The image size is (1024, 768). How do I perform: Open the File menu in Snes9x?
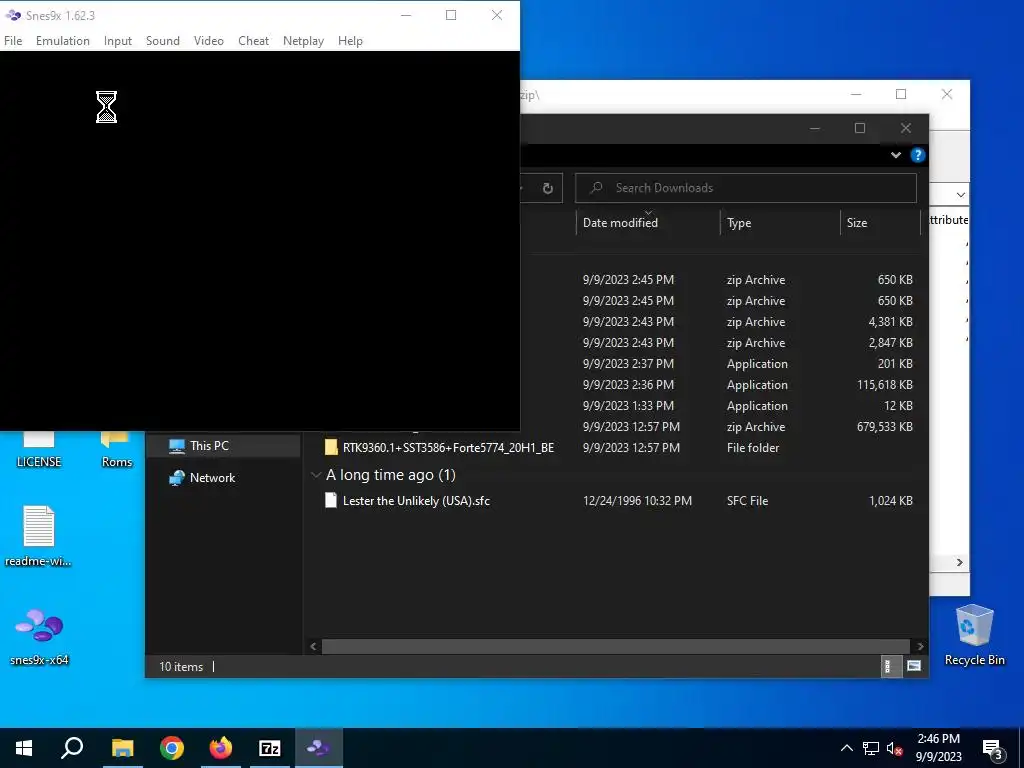pos(13,40)
